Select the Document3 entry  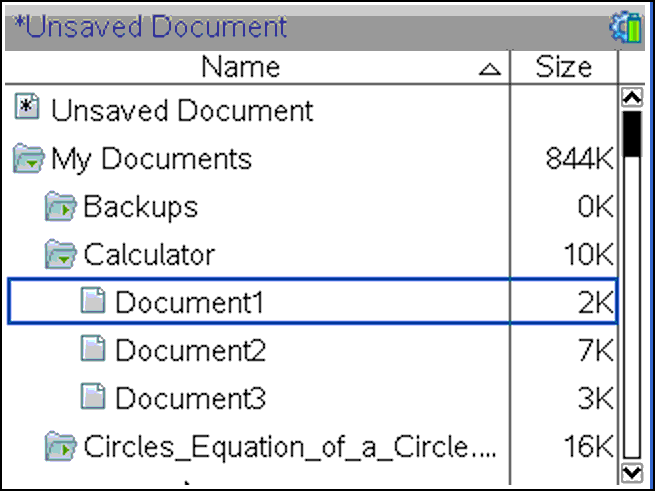312,397
